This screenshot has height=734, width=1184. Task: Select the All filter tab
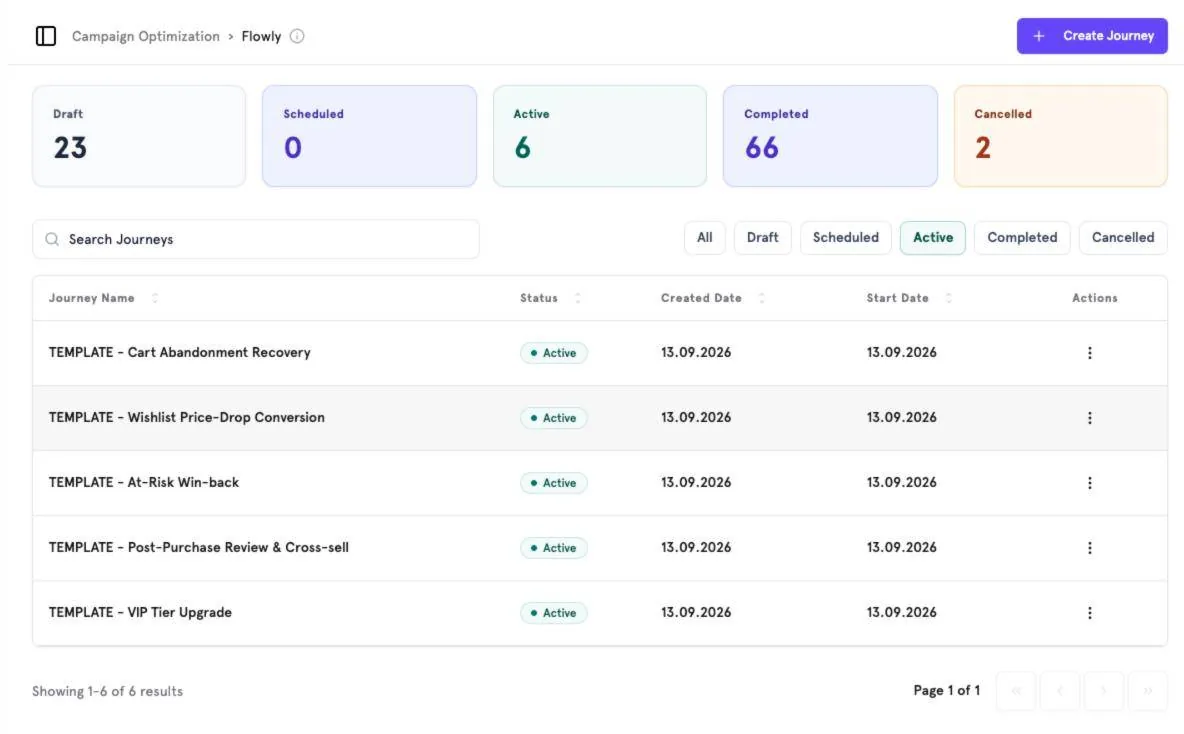coord(705,238)
